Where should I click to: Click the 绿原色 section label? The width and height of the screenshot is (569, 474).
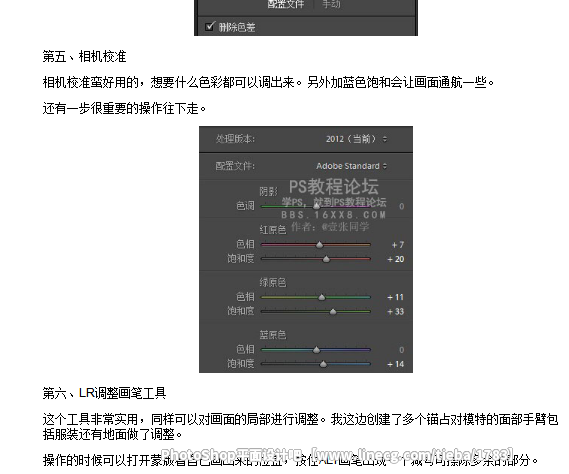(x=273, y=282)
